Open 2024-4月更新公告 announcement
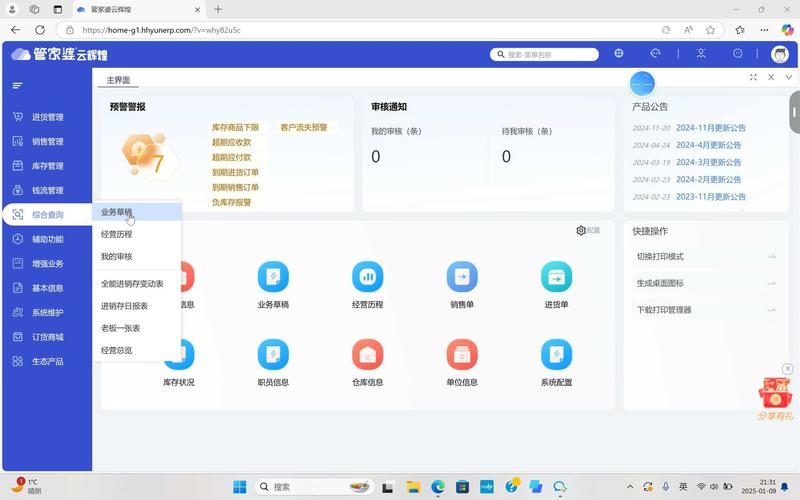Image resolution: width=800 pixels, height=500 pixels. [x=709, y=145]
